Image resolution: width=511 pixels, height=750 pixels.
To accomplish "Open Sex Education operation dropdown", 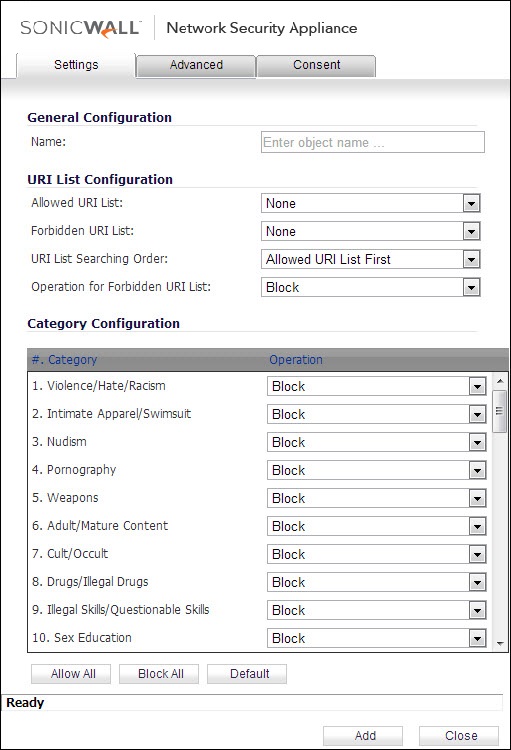I will (377, 638).
